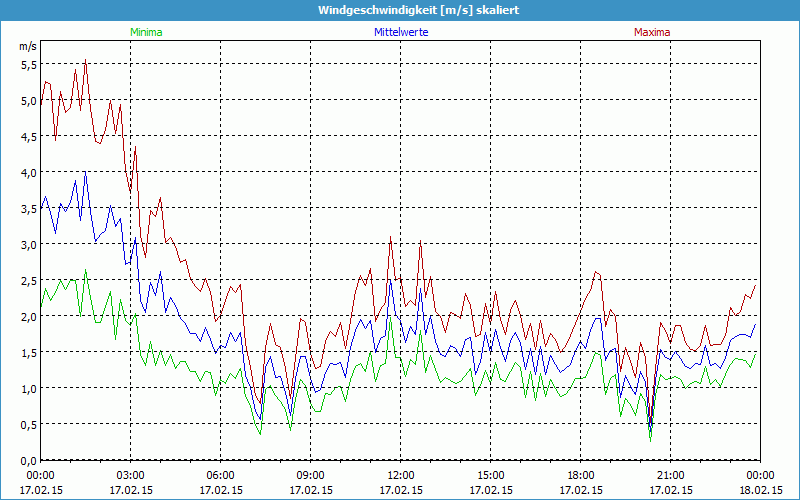Screen dimensions: 800x500
Task: Select the 3,0 y-axis tick label
Action: 29,244
